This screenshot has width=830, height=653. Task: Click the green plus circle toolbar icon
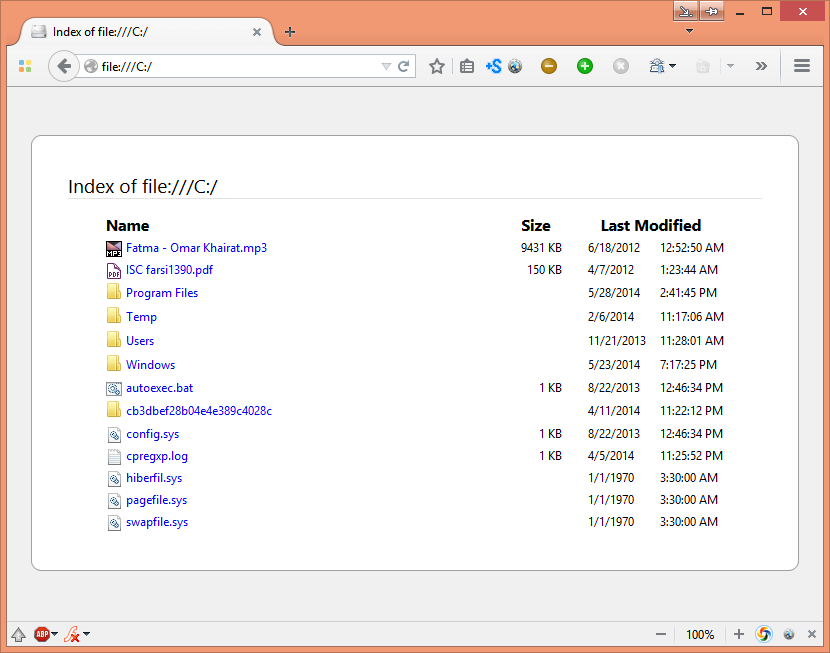[585, 66]
